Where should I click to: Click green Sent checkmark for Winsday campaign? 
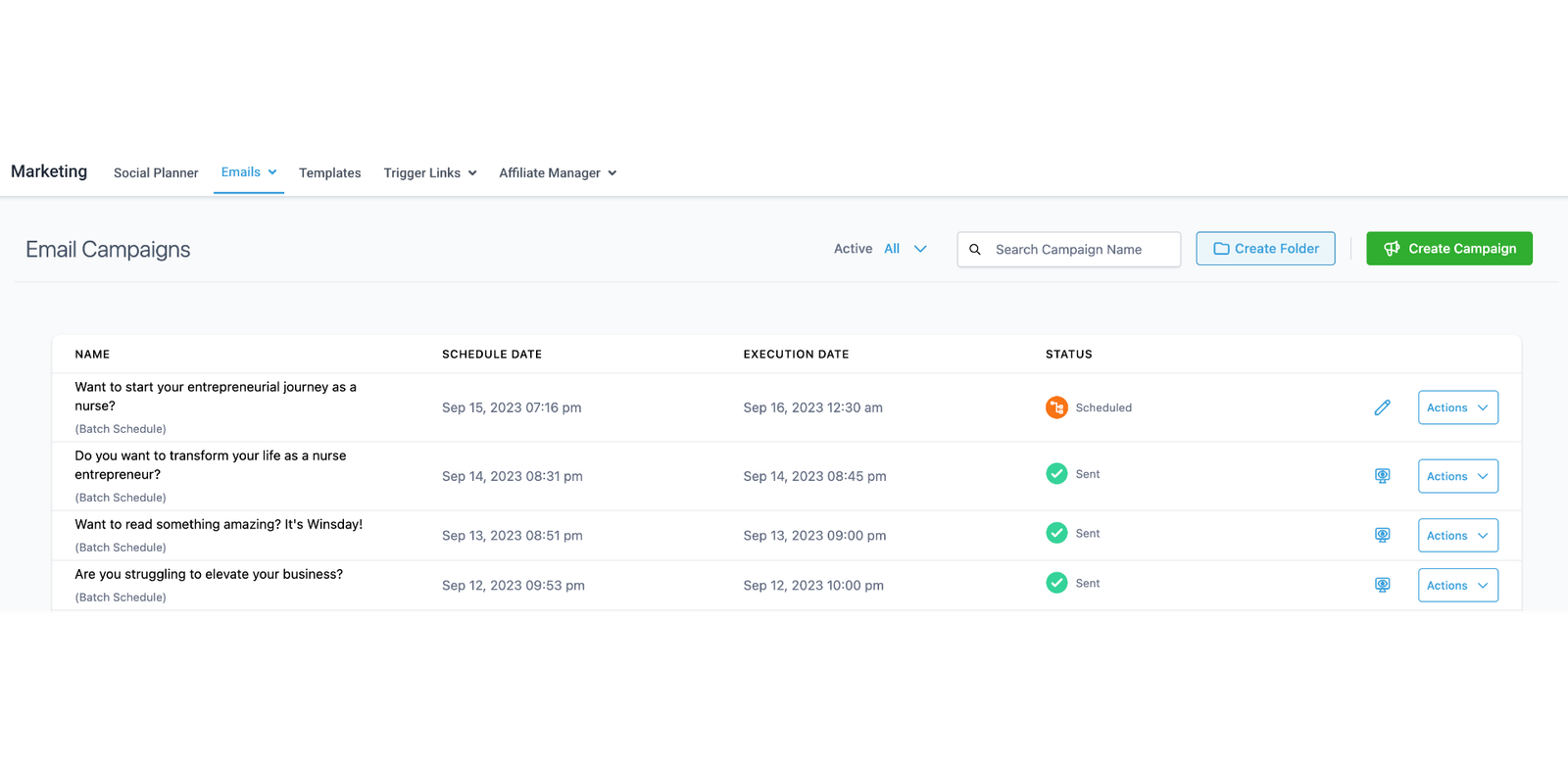click(x=1056, y=533)
